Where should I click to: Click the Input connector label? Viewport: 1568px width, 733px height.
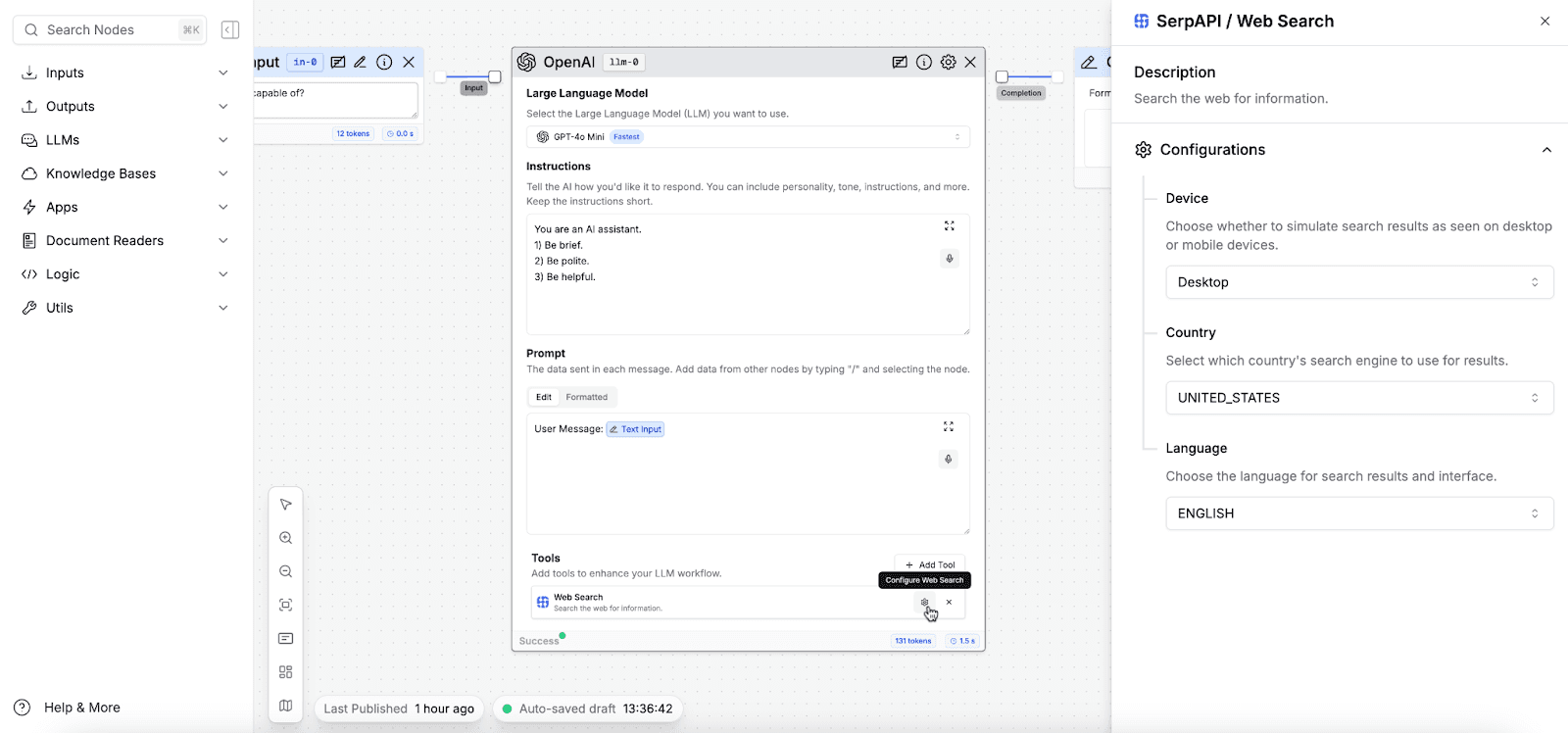tap(474, 88)
